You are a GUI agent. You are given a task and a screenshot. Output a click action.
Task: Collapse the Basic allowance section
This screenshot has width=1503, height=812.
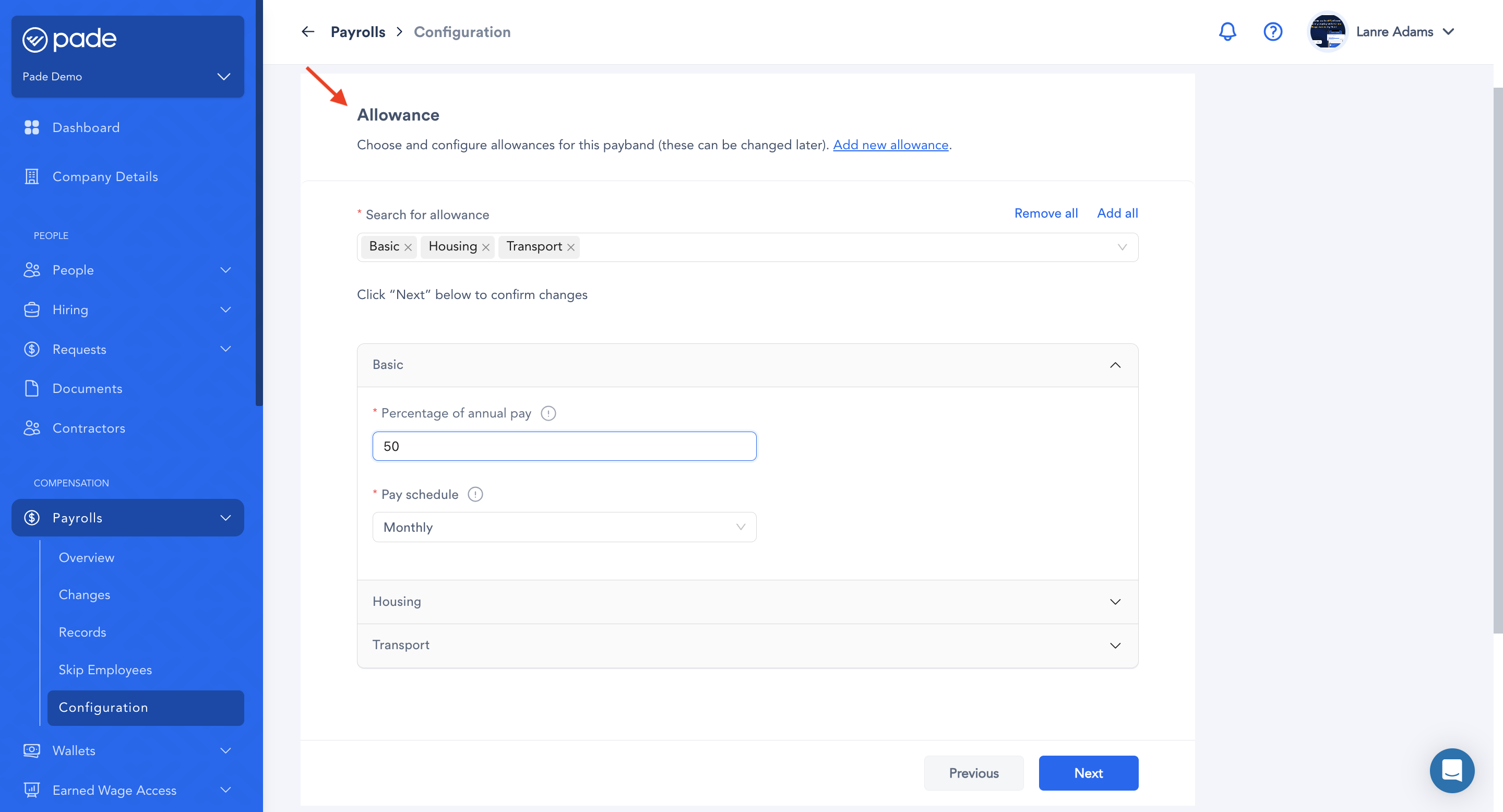point(1114,365)
